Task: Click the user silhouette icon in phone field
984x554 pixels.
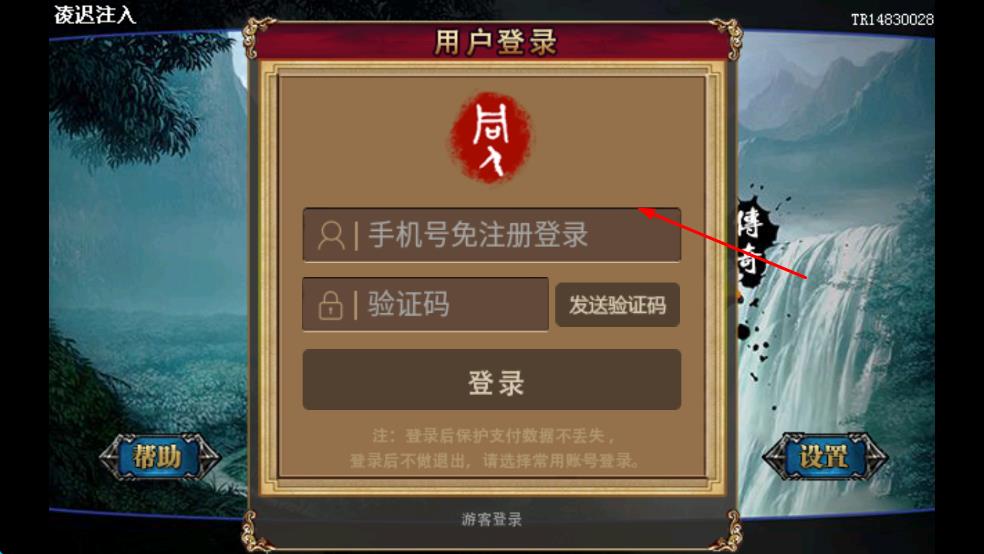Action: pos(331,236)
